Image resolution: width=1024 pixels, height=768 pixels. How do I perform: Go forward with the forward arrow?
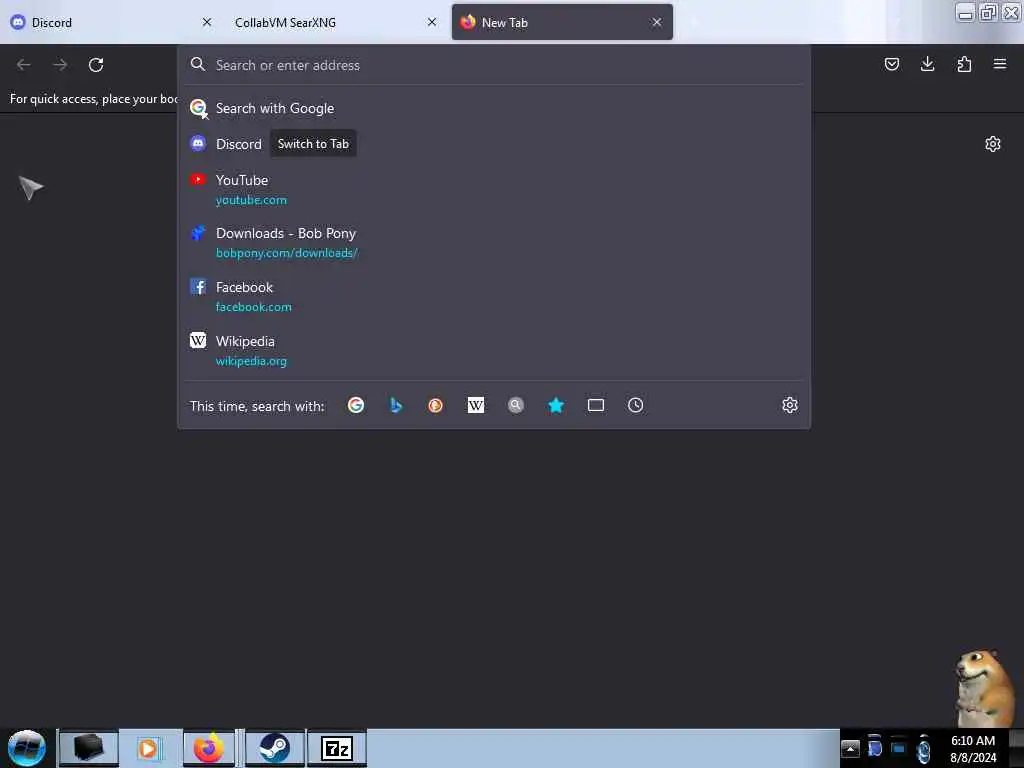click(x=60, y=65)
